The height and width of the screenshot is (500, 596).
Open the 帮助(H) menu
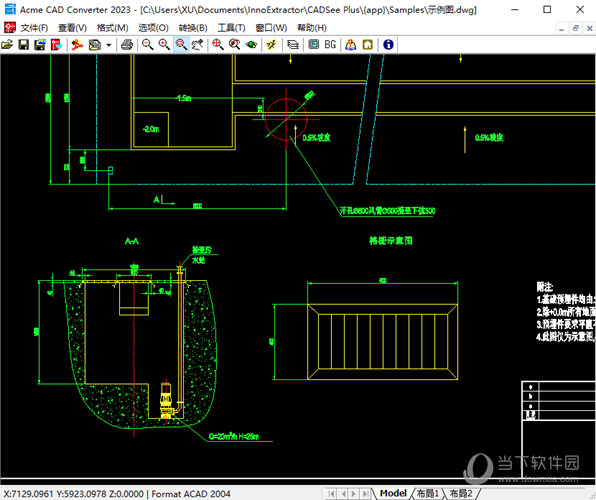312,28
